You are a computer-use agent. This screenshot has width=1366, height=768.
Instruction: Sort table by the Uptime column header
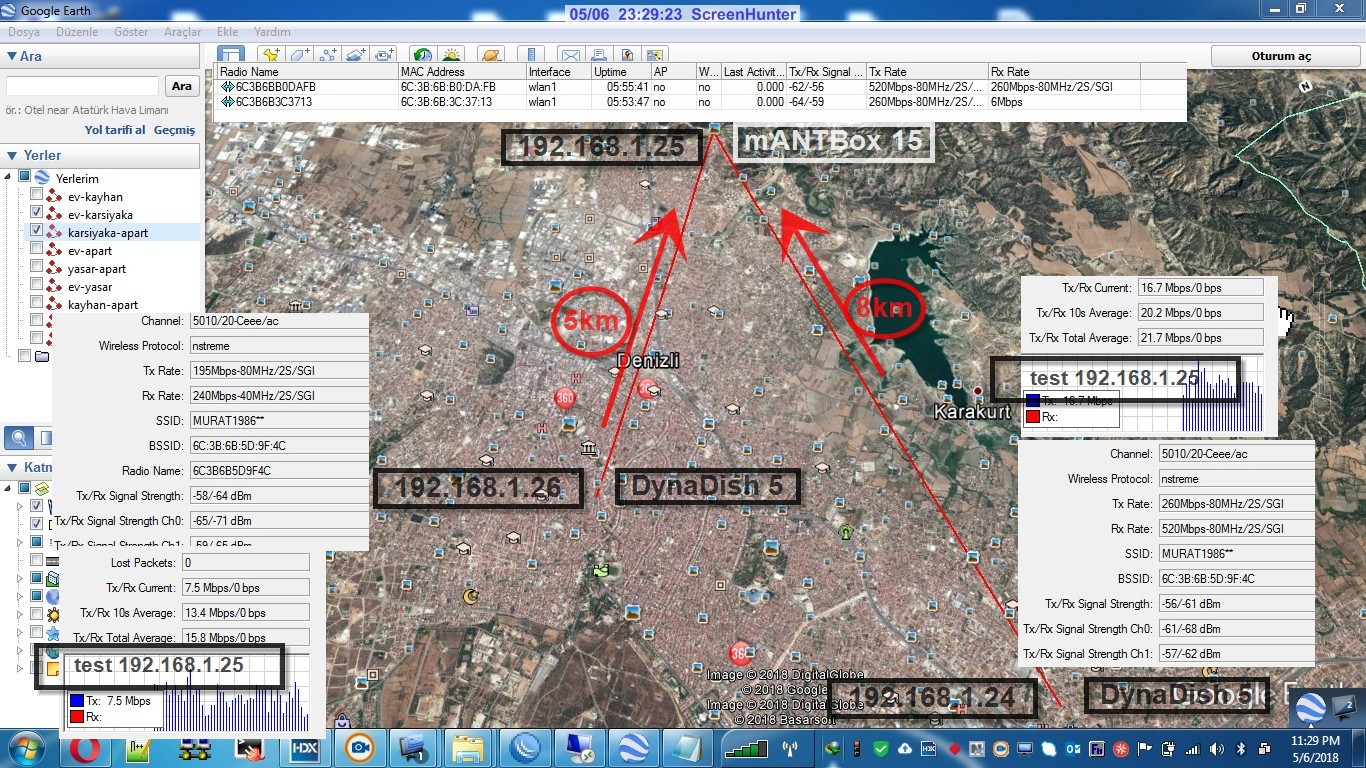click(x=621, y=72)
